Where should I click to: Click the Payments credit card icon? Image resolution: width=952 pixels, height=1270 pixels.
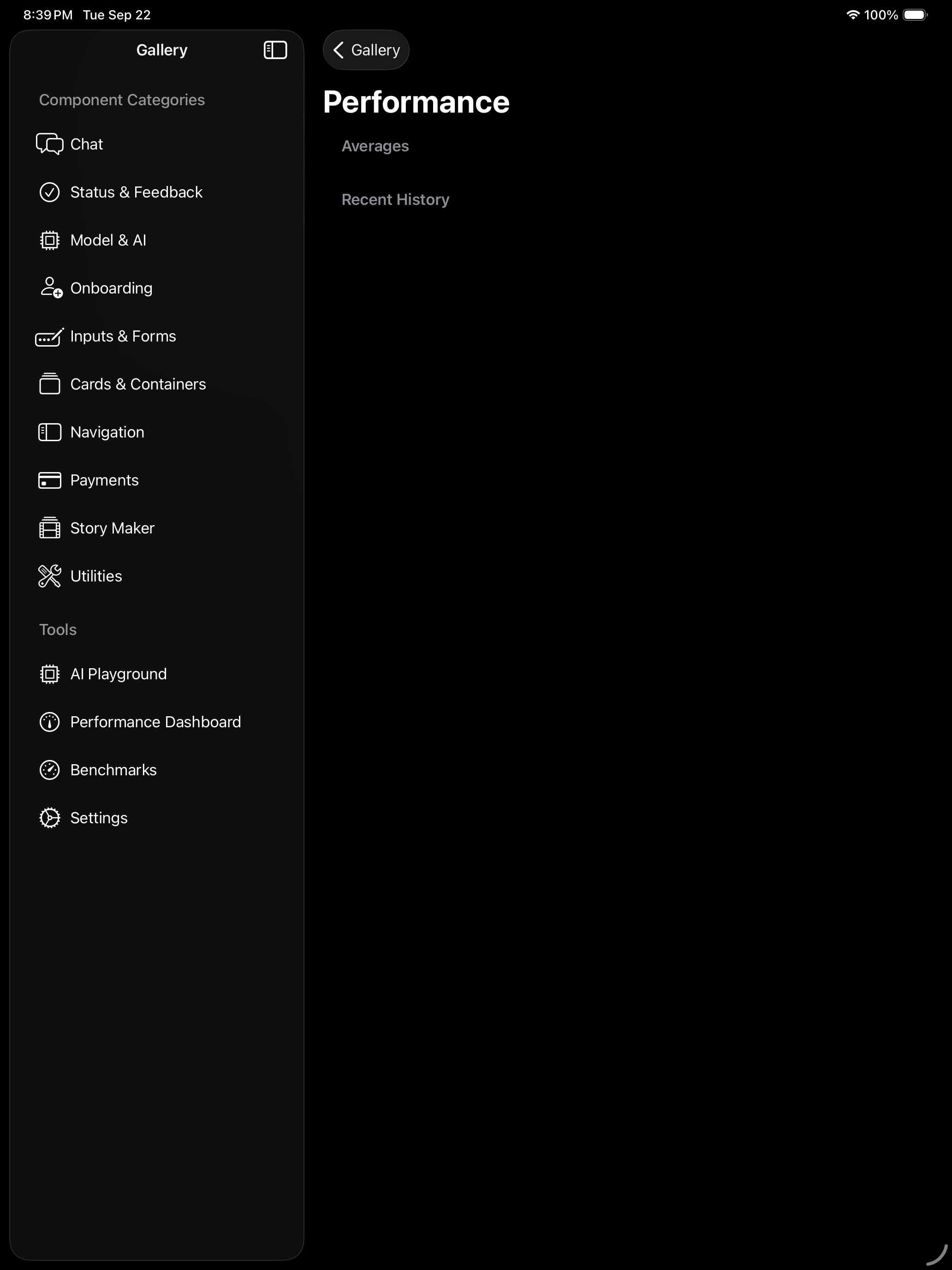pos(49,480)
